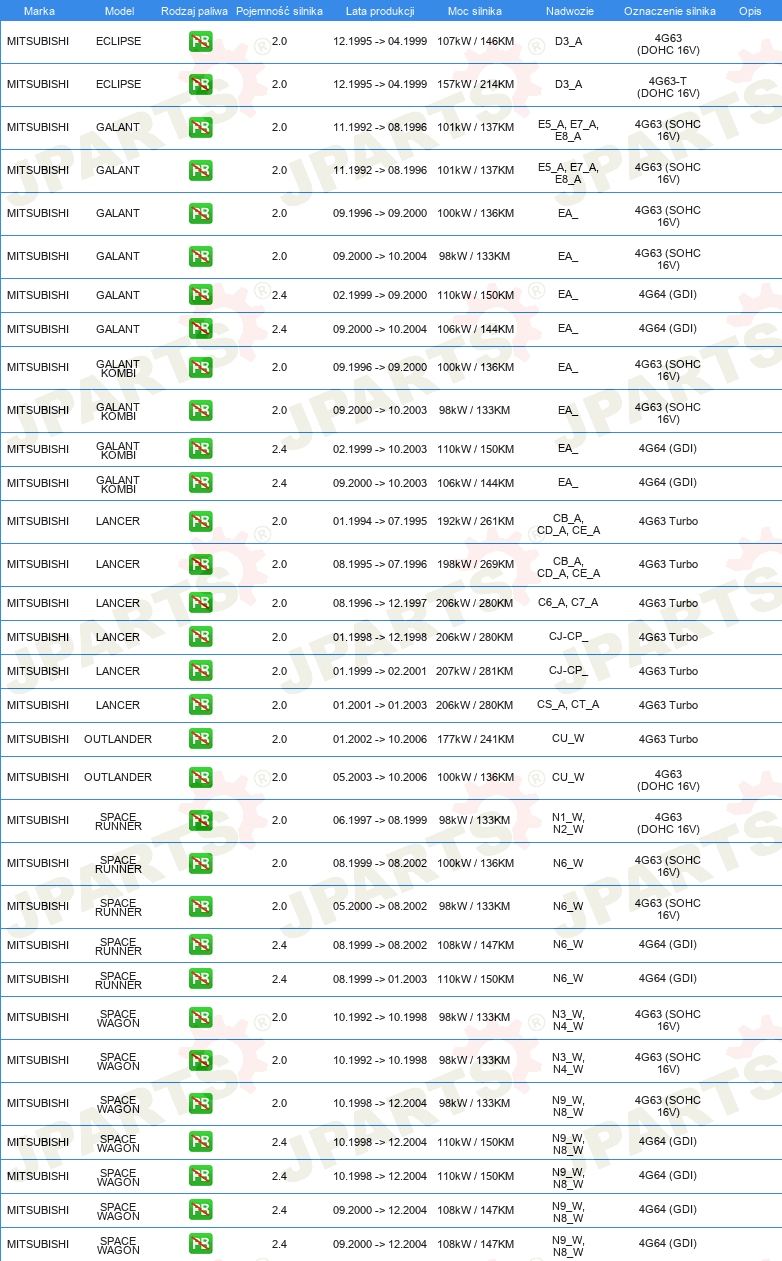Select the 207kW / 281KM power cell

coord(476,671)
